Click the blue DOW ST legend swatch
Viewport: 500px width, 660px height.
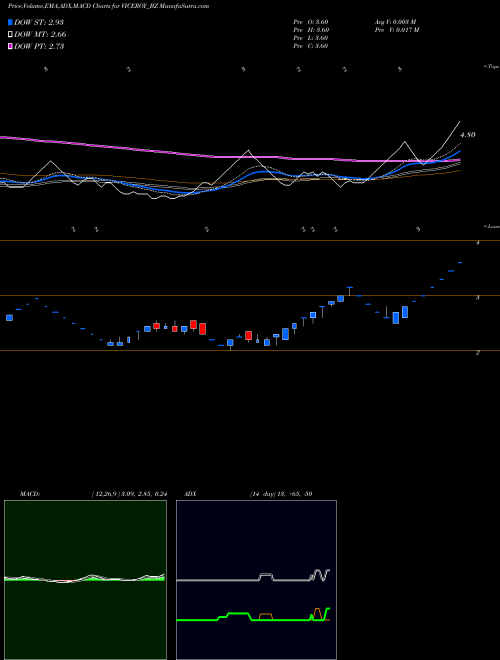point(11,22)
